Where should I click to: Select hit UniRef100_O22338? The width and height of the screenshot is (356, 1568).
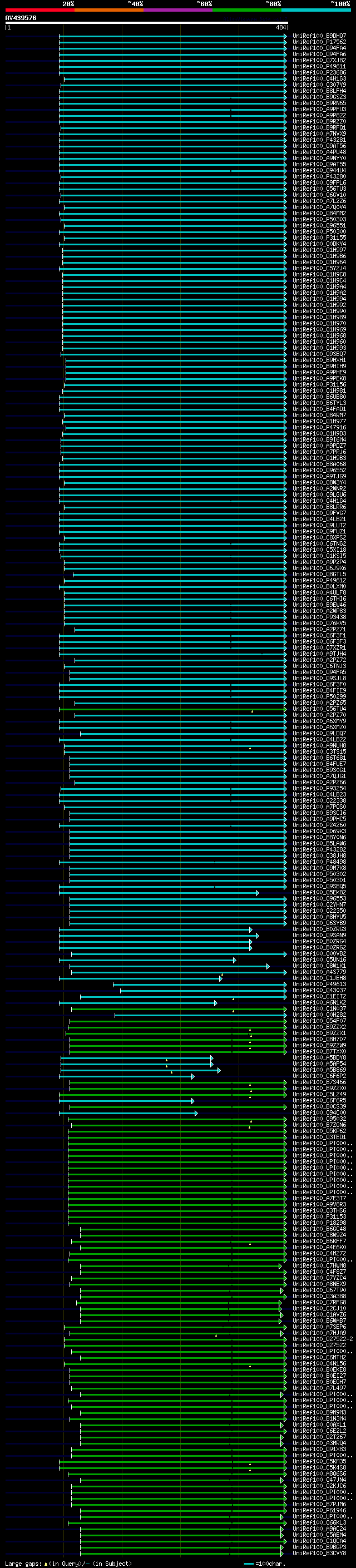tap(319, 800)
